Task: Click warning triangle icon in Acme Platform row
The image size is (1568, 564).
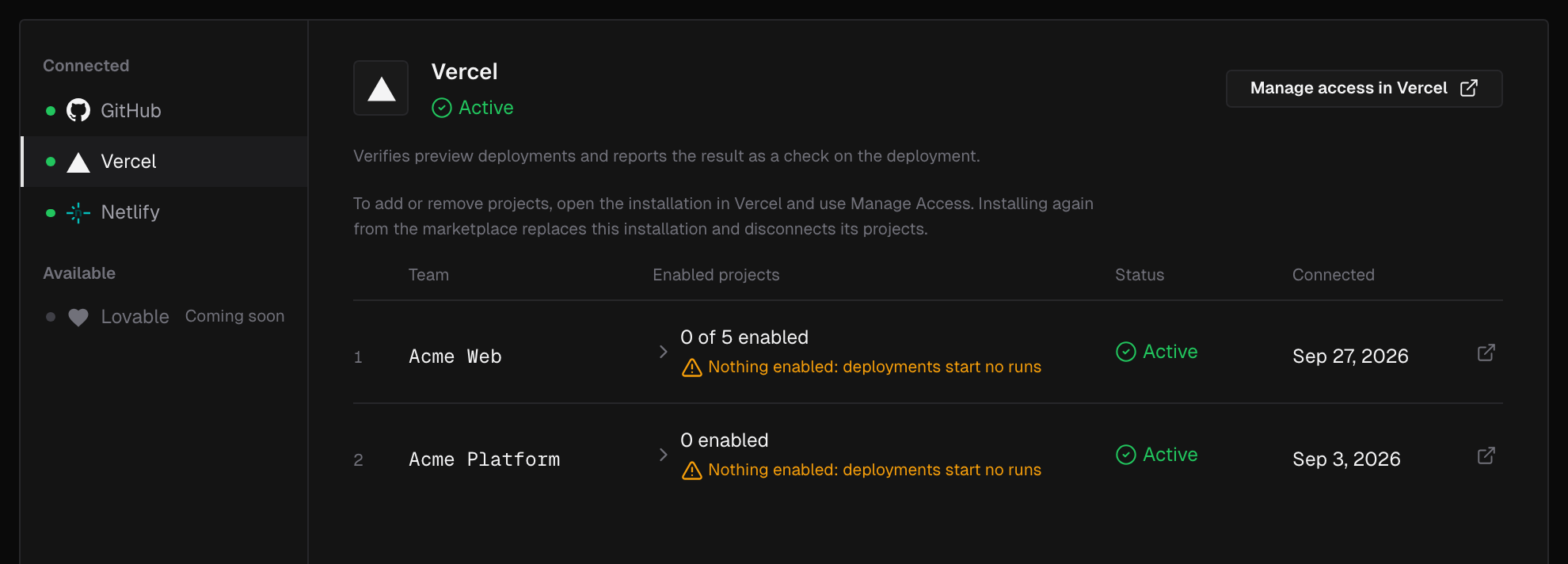Action: pyautogui.click(x=692, y=471)
